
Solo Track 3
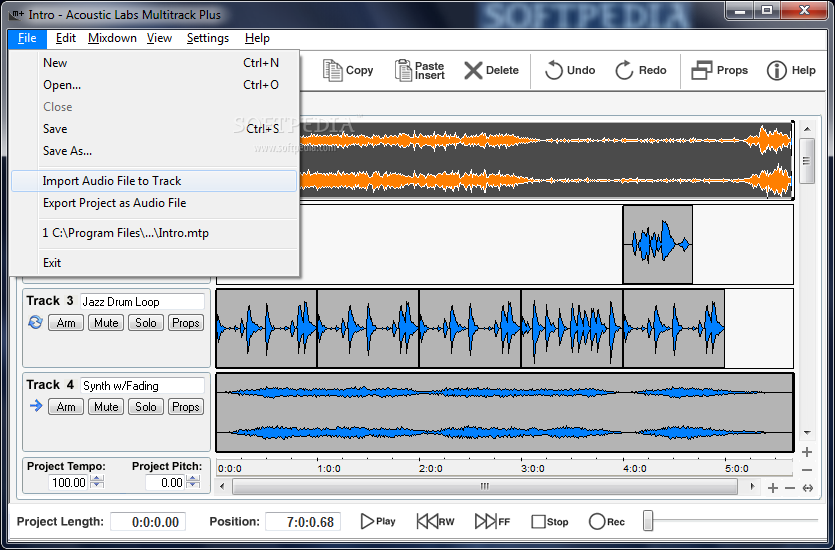[x=145, y=323]
